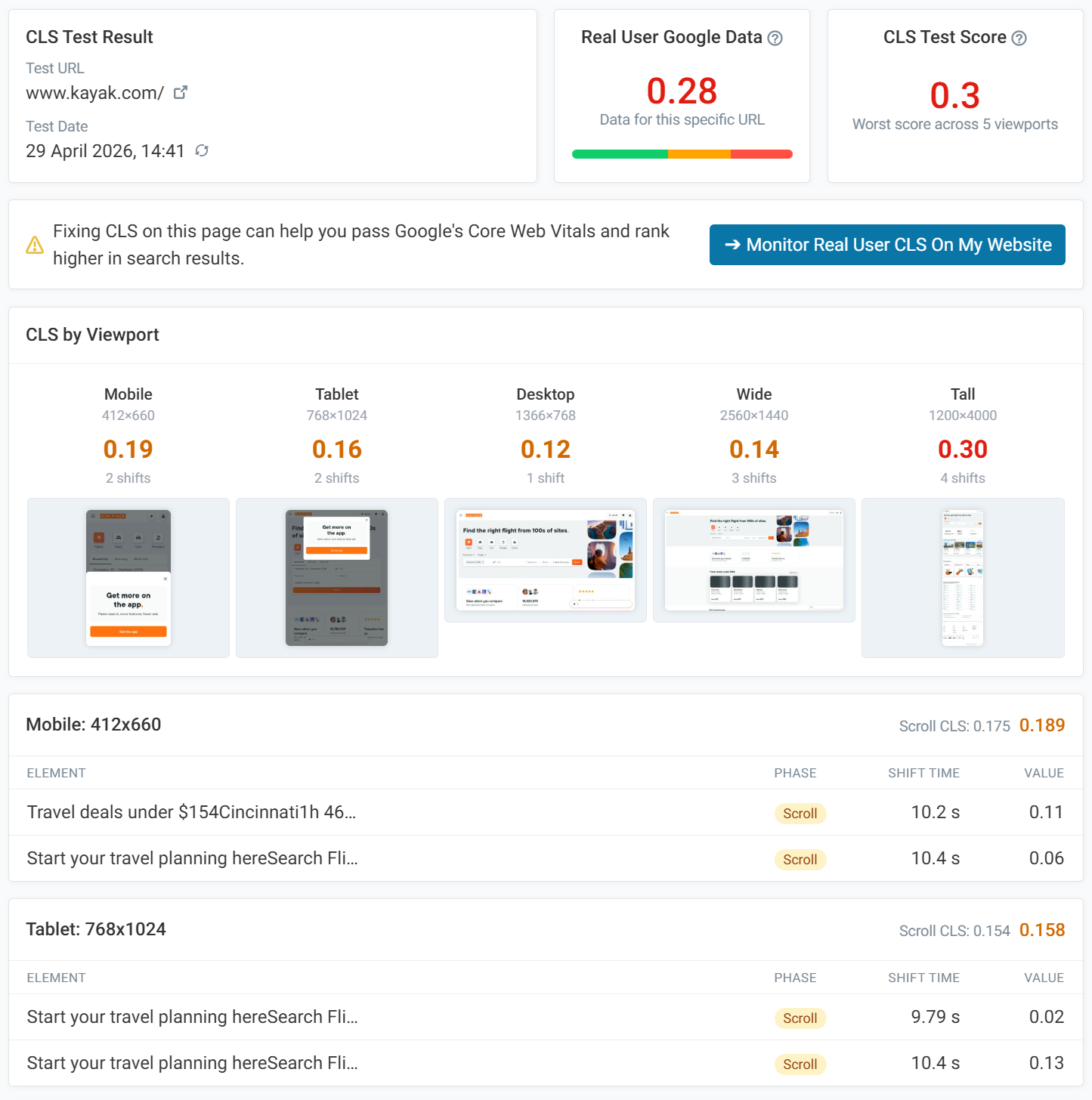Viewport: 1092px width, 1100px height.
Task: Select the Desktop 0.12 score
Action: coord(546,450)
